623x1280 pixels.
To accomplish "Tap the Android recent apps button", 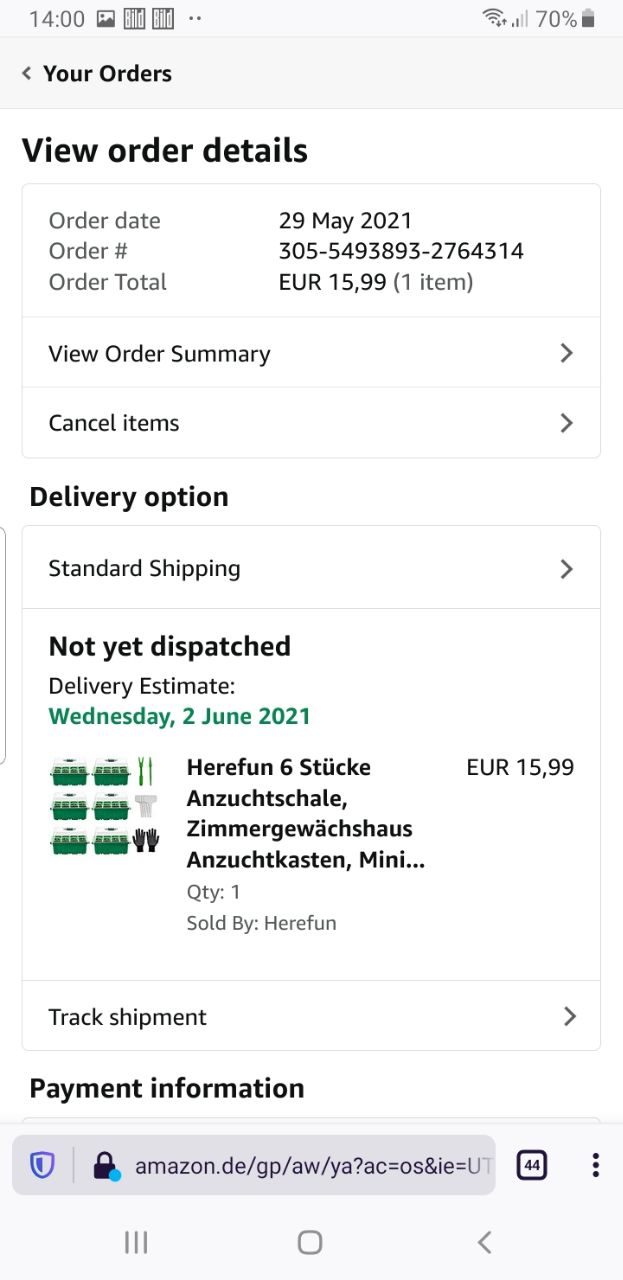I will coord(136,1242).
